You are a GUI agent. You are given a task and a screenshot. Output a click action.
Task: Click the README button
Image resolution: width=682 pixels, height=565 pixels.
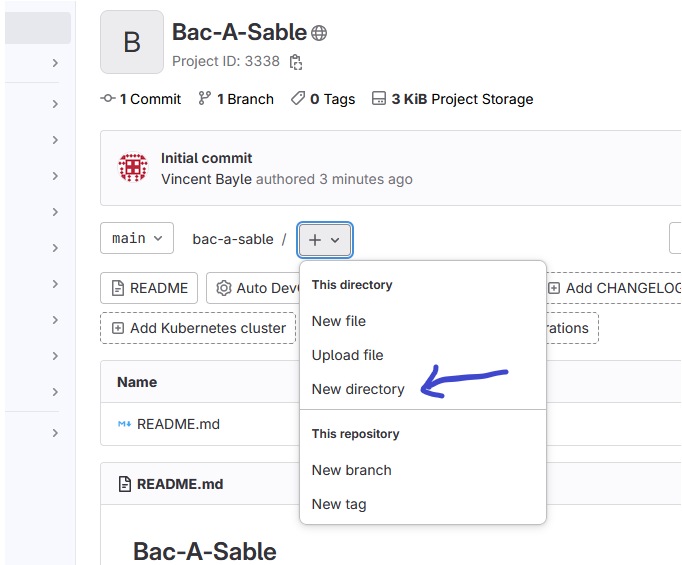[149, 288]
